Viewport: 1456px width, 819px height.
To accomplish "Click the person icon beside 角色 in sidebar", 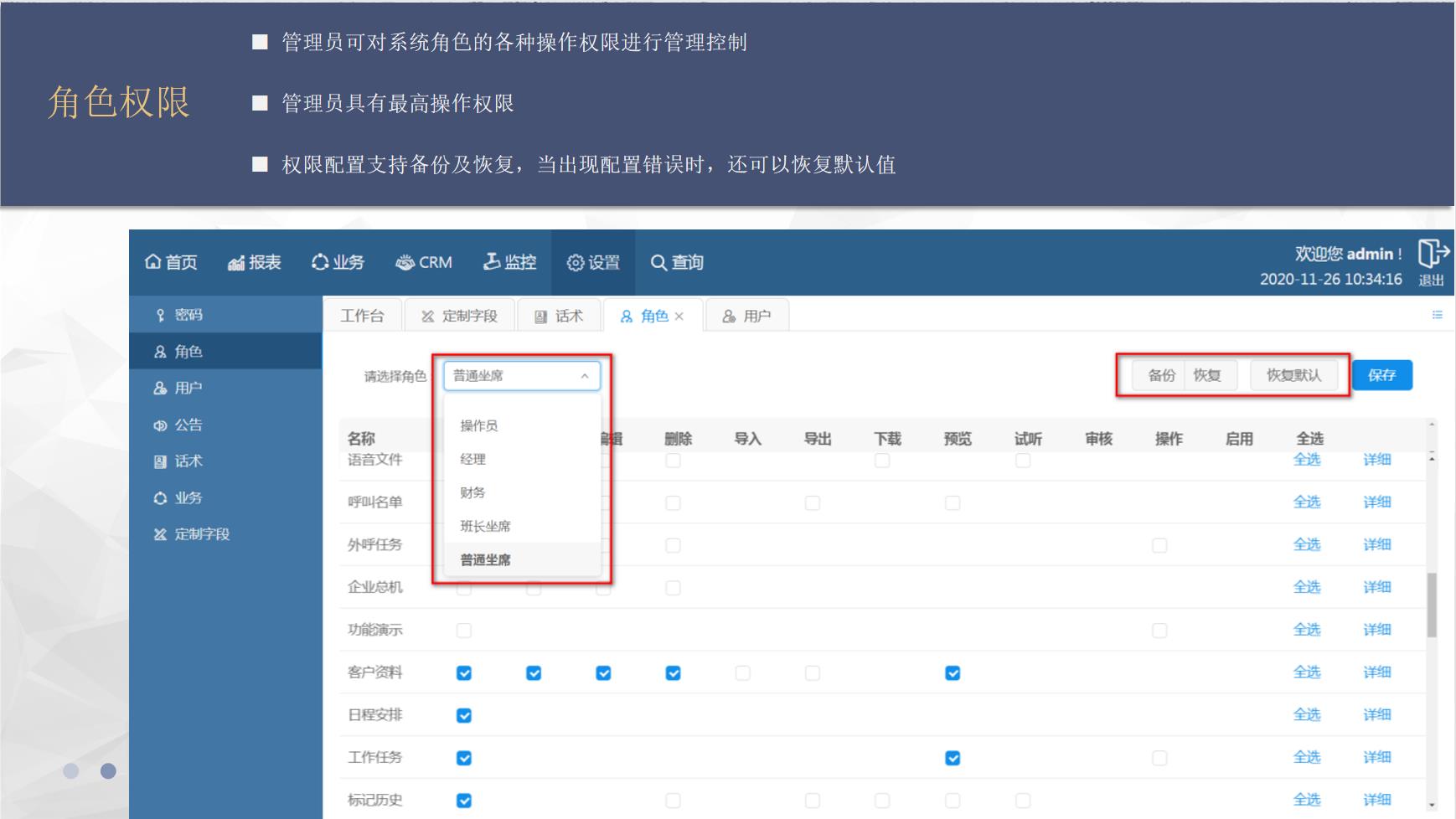I will (160, 352).
